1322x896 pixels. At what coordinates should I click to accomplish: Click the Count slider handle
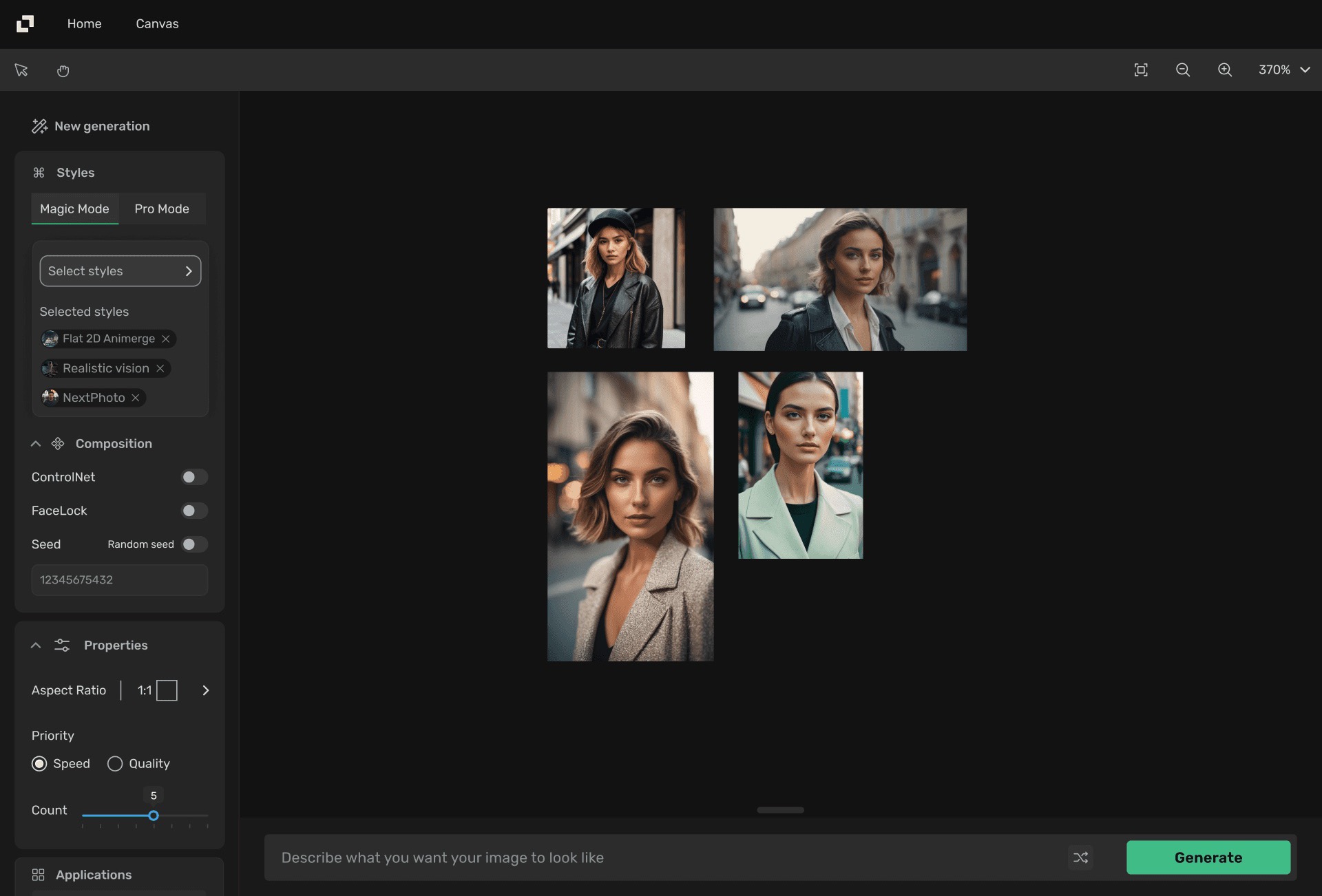154,815
